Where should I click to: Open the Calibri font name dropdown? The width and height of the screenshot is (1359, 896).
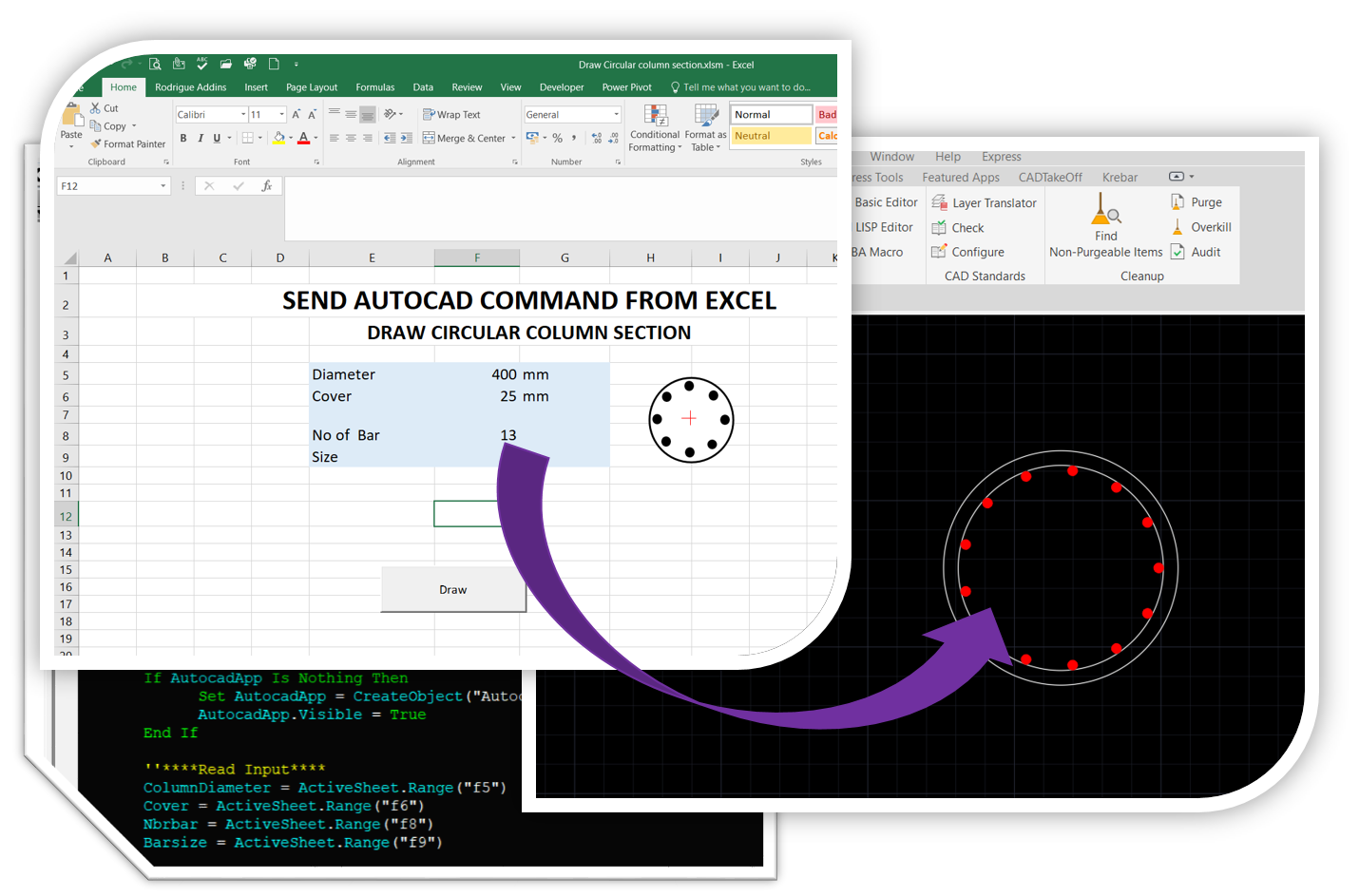[x=243, y=114]
